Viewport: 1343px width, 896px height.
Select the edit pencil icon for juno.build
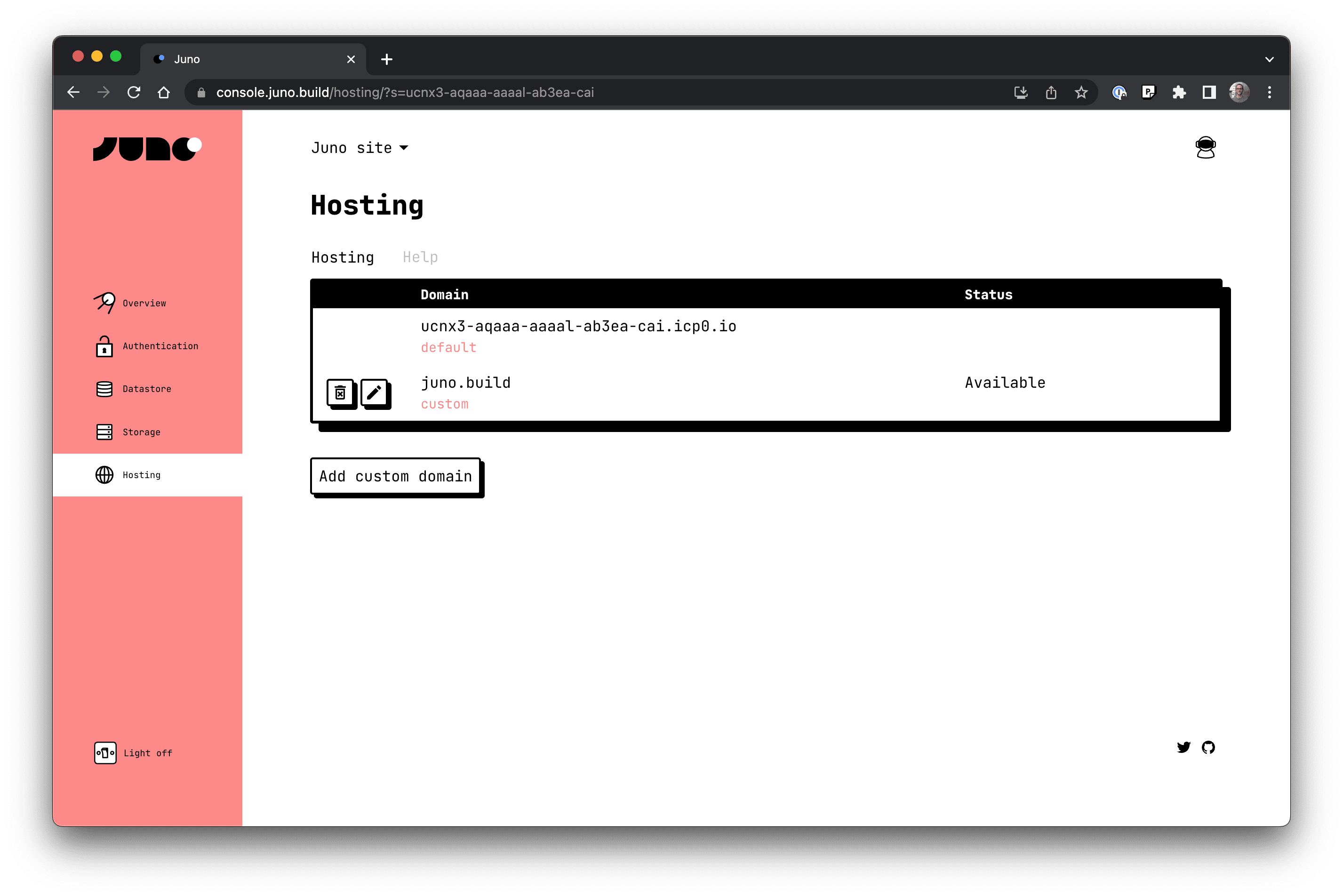click(376, 393)
